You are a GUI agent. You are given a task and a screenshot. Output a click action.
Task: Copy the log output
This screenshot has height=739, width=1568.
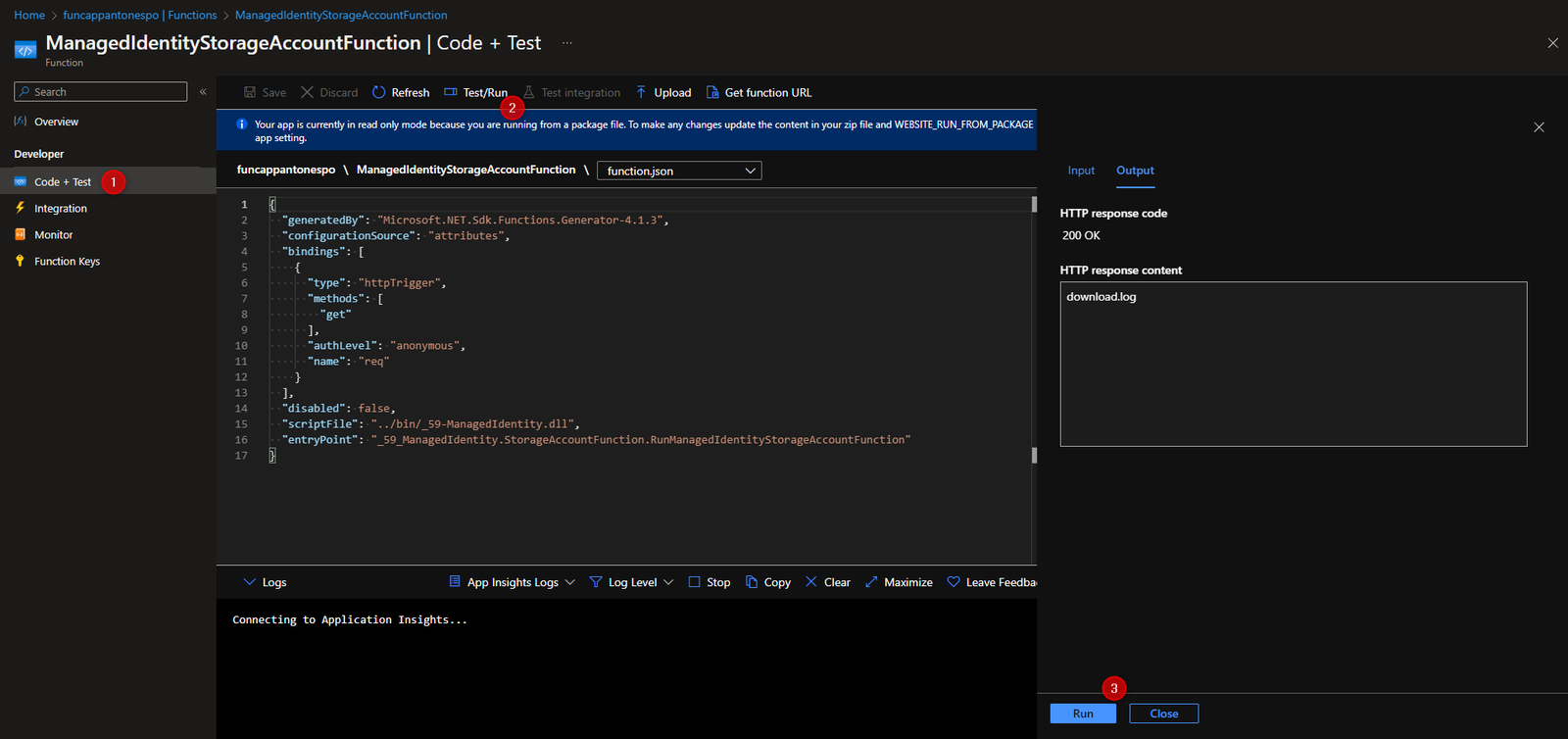768,582
